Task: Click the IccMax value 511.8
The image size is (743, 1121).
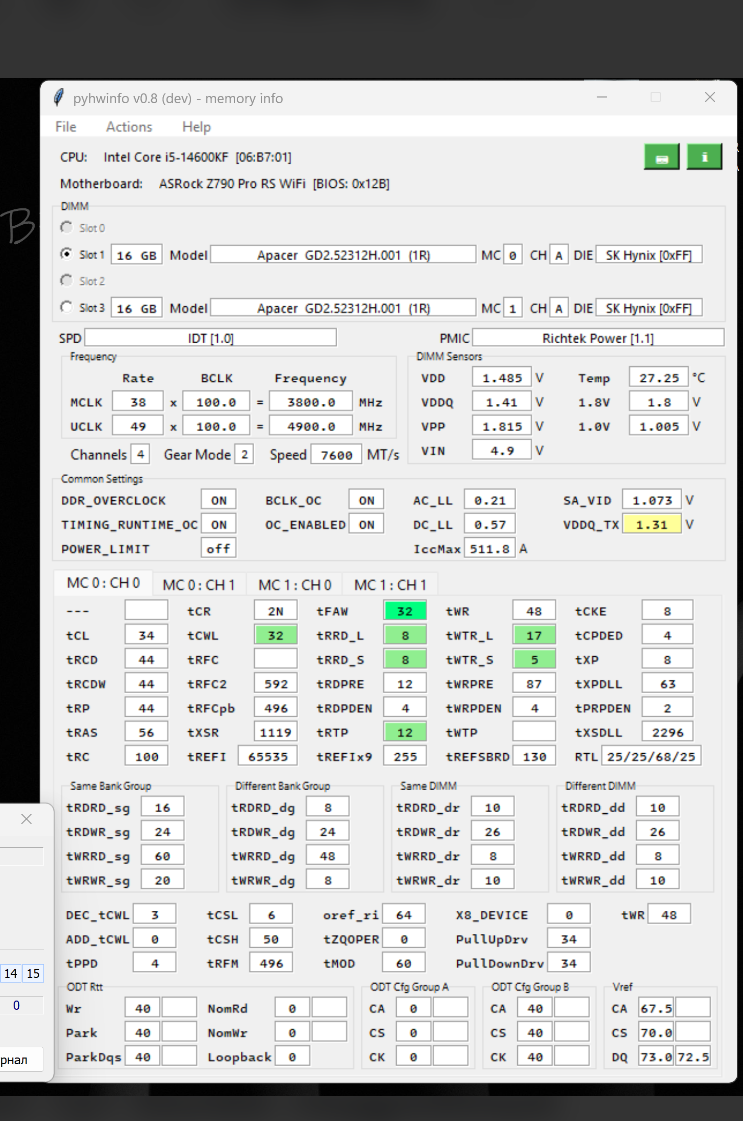Action: pyautogui.click(x=490, y=549)
